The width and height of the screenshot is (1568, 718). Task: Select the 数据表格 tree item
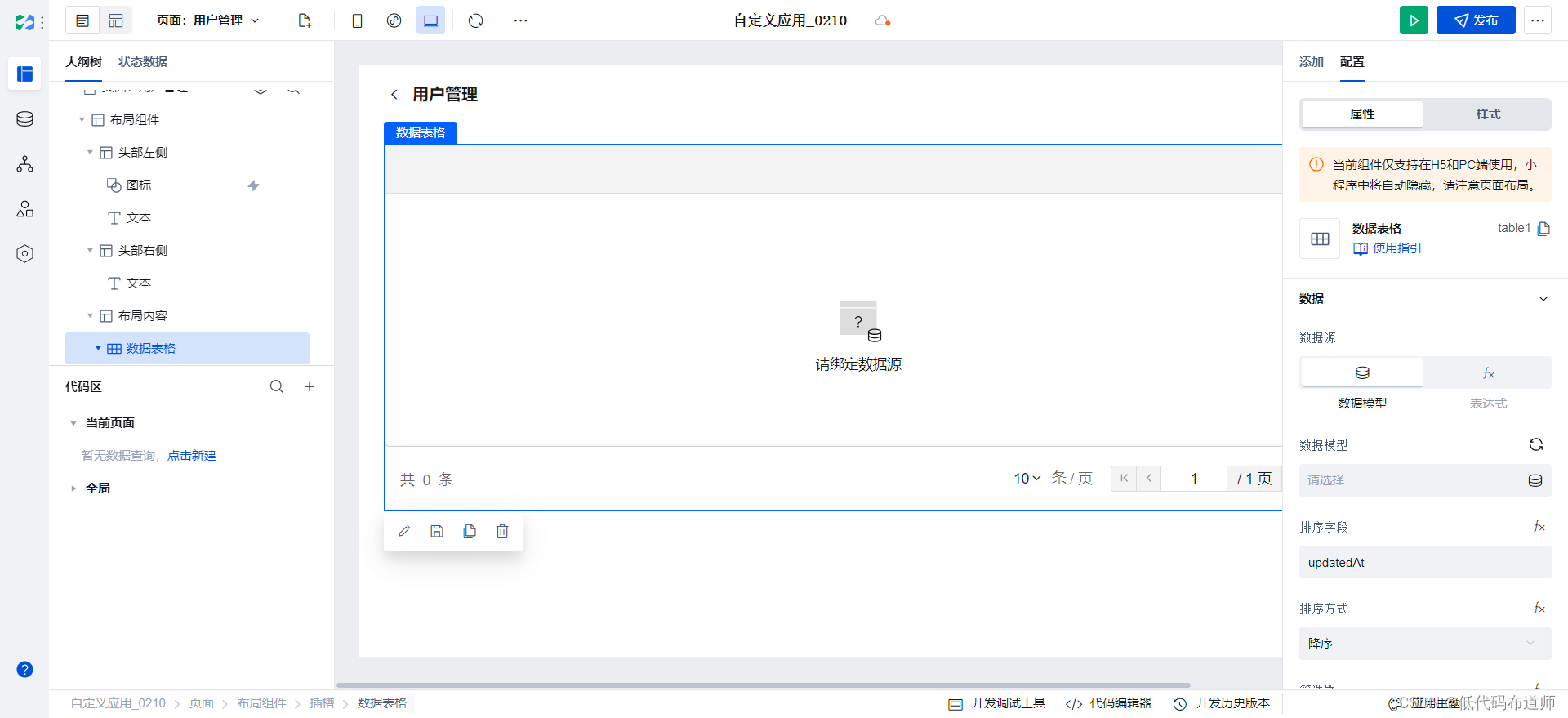pyautogui.click(x=187, y=349)
